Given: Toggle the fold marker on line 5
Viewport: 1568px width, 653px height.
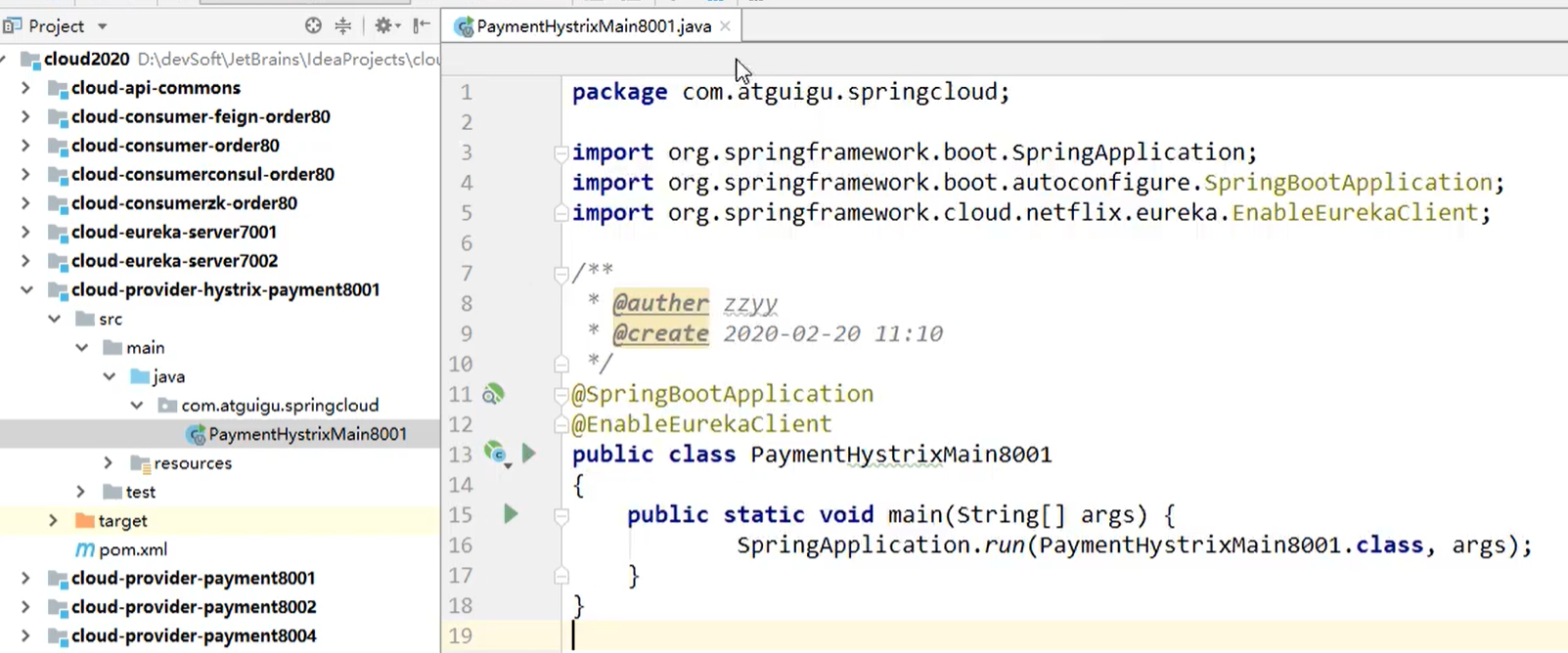Looking at the screenshot, I should (x=560, y=213).
